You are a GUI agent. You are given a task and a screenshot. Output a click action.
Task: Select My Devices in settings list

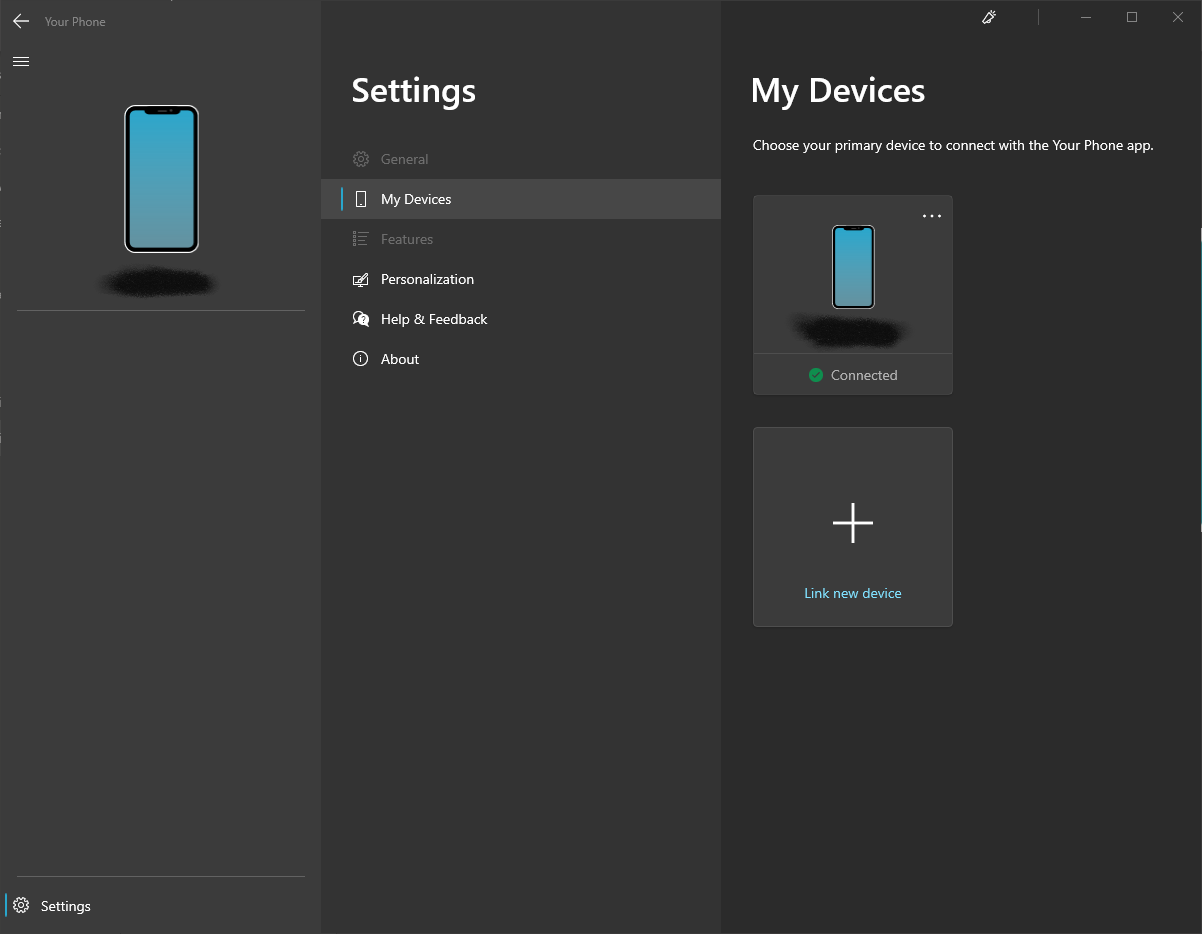pos(521,199)
